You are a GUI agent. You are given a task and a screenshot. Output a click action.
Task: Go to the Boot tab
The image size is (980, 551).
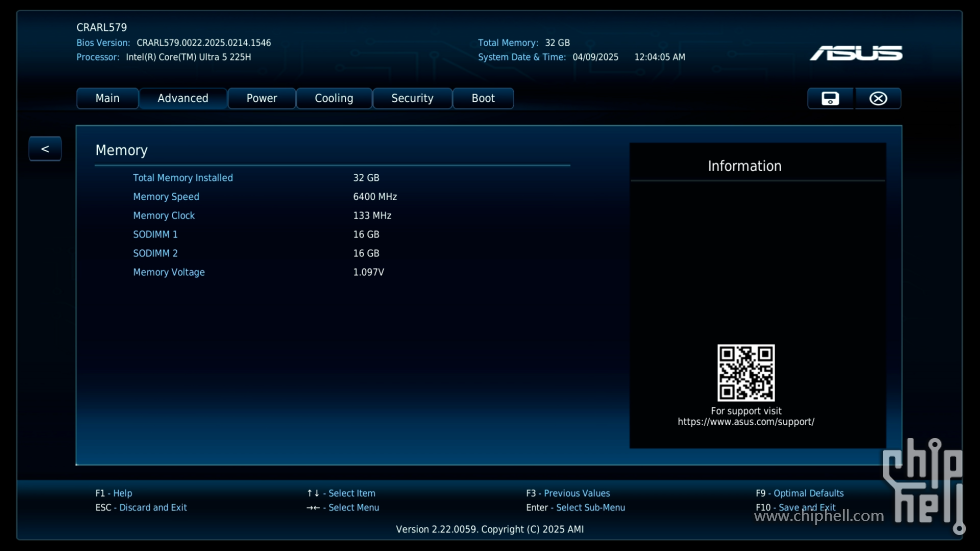click(x=483, y=99)
